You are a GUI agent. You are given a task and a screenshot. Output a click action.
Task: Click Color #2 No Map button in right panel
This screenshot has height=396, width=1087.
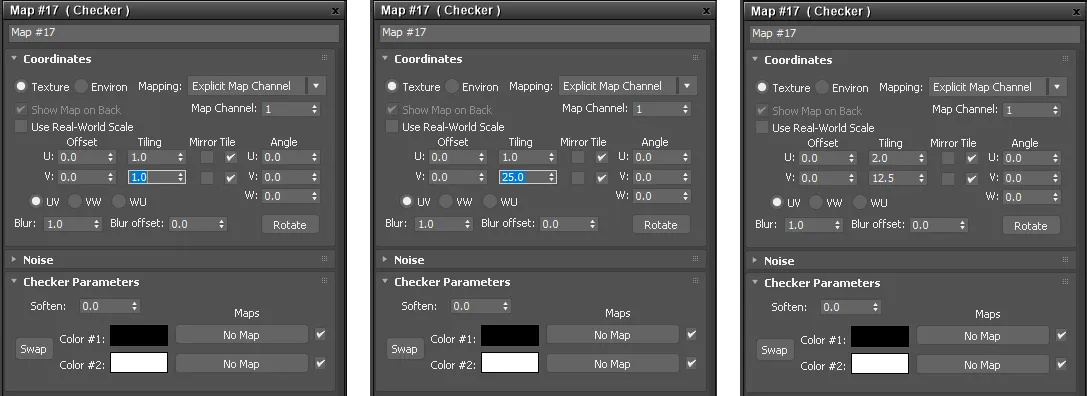coord(982,364)
